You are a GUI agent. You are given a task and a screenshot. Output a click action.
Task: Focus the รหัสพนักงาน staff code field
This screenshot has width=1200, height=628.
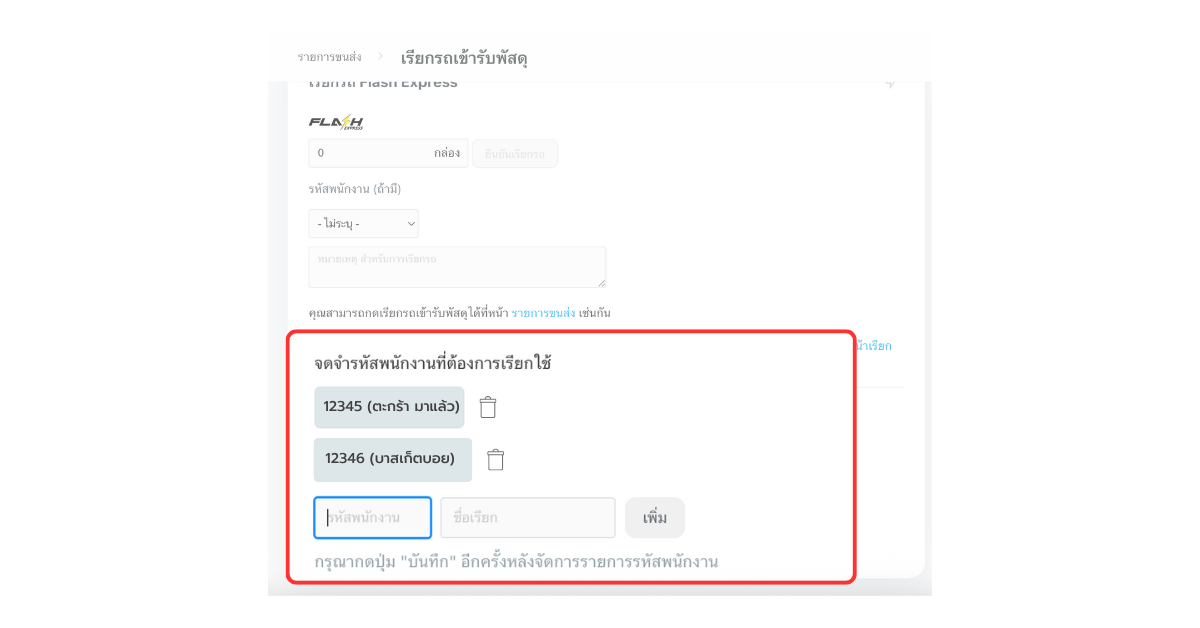point(373,518)
